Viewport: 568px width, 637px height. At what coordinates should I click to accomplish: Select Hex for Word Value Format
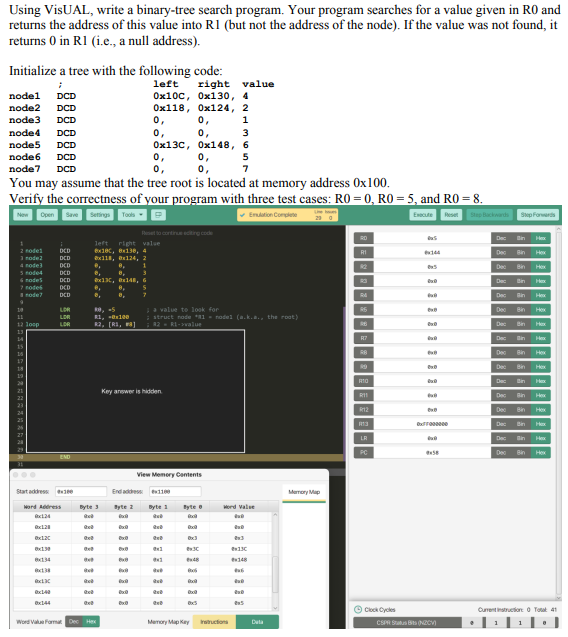[91, 622]
